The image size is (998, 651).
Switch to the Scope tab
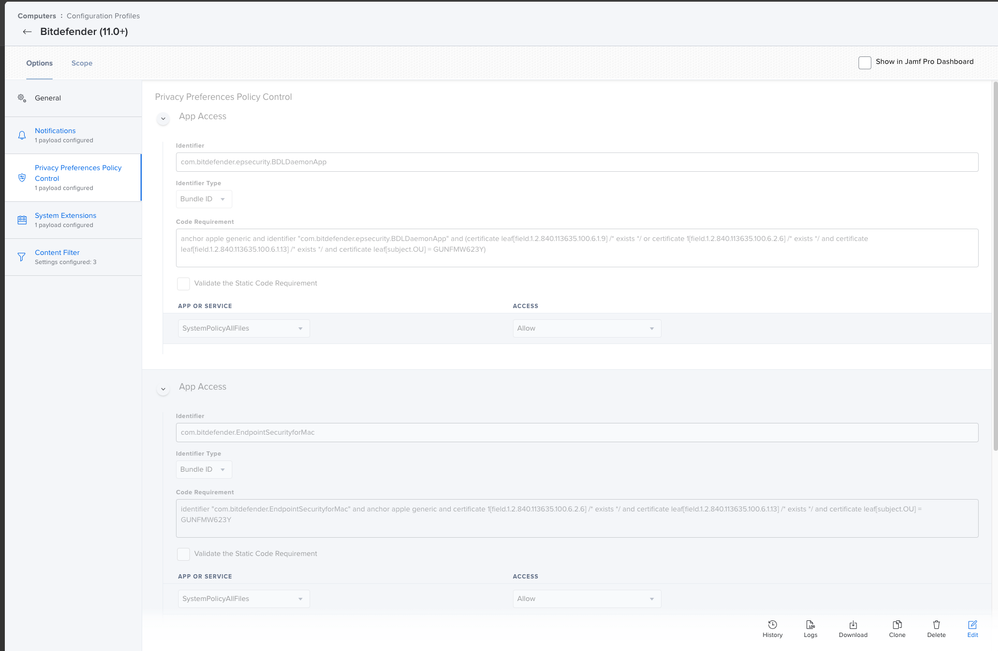(x=81, y=63)
